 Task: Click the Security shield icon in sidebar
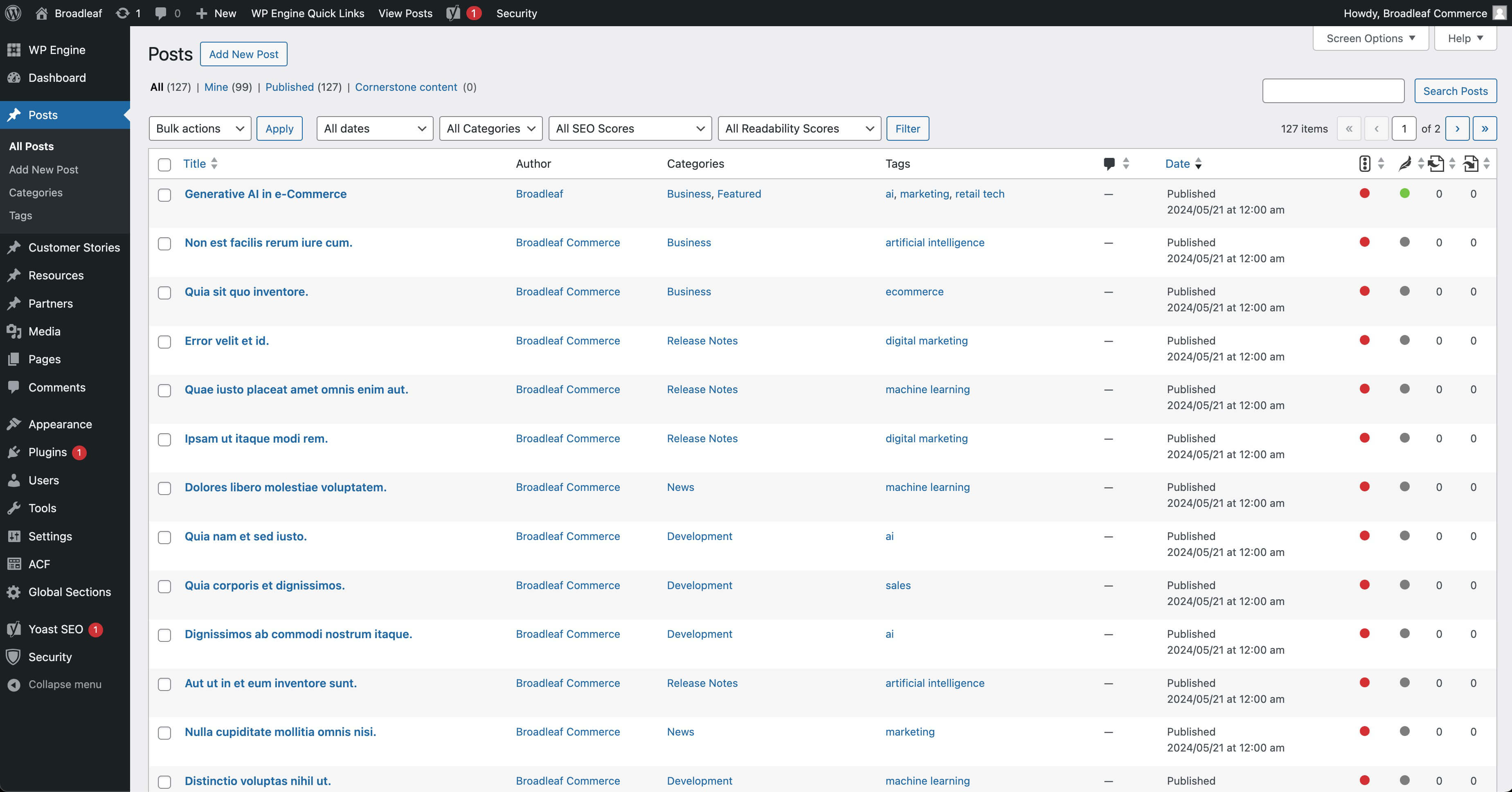14,657
